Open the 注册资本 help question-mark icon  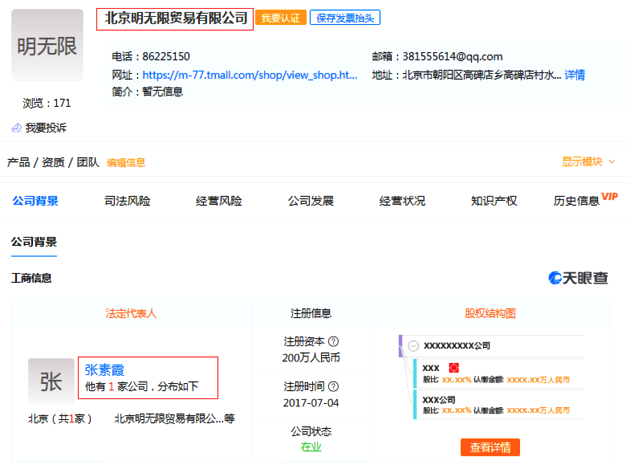pos(333,342)
